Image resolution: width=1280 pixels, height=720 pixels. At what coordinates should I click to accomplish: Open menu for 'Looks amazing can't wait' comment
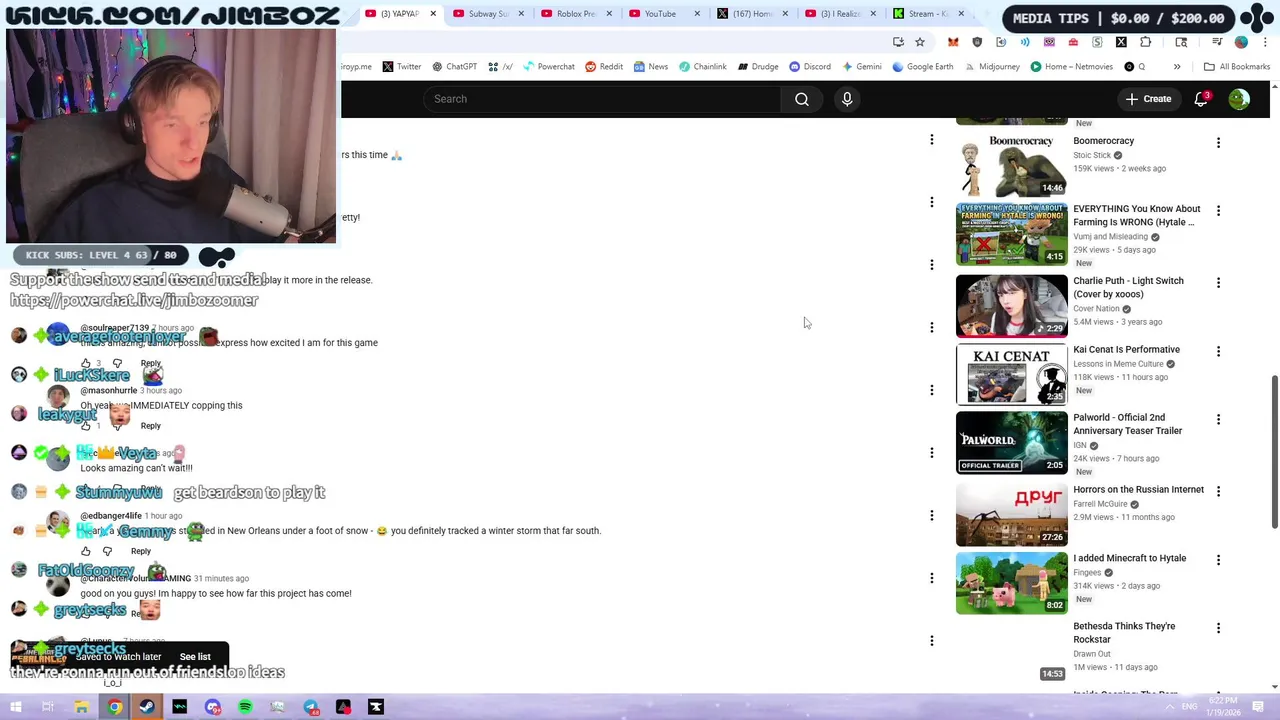pyautogui.click(x=932, y=452)
